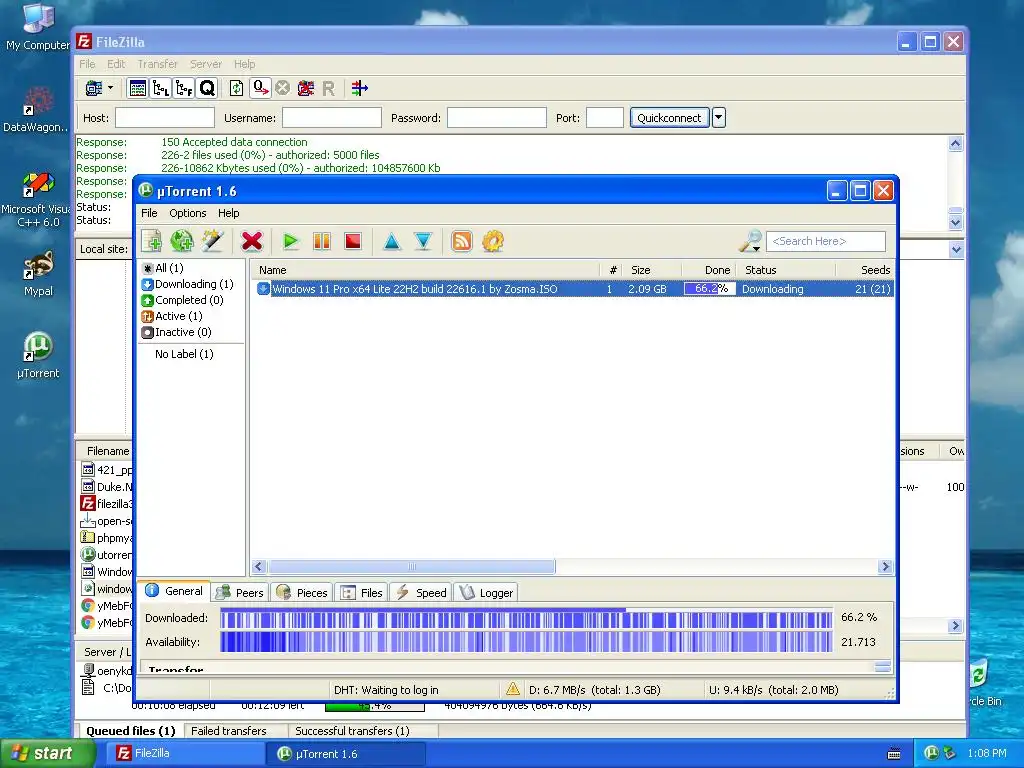The width and height of the screenshot is (1024, 768).
Task: Switch to the Pieces tab
Action: click(x=302, y=592)
